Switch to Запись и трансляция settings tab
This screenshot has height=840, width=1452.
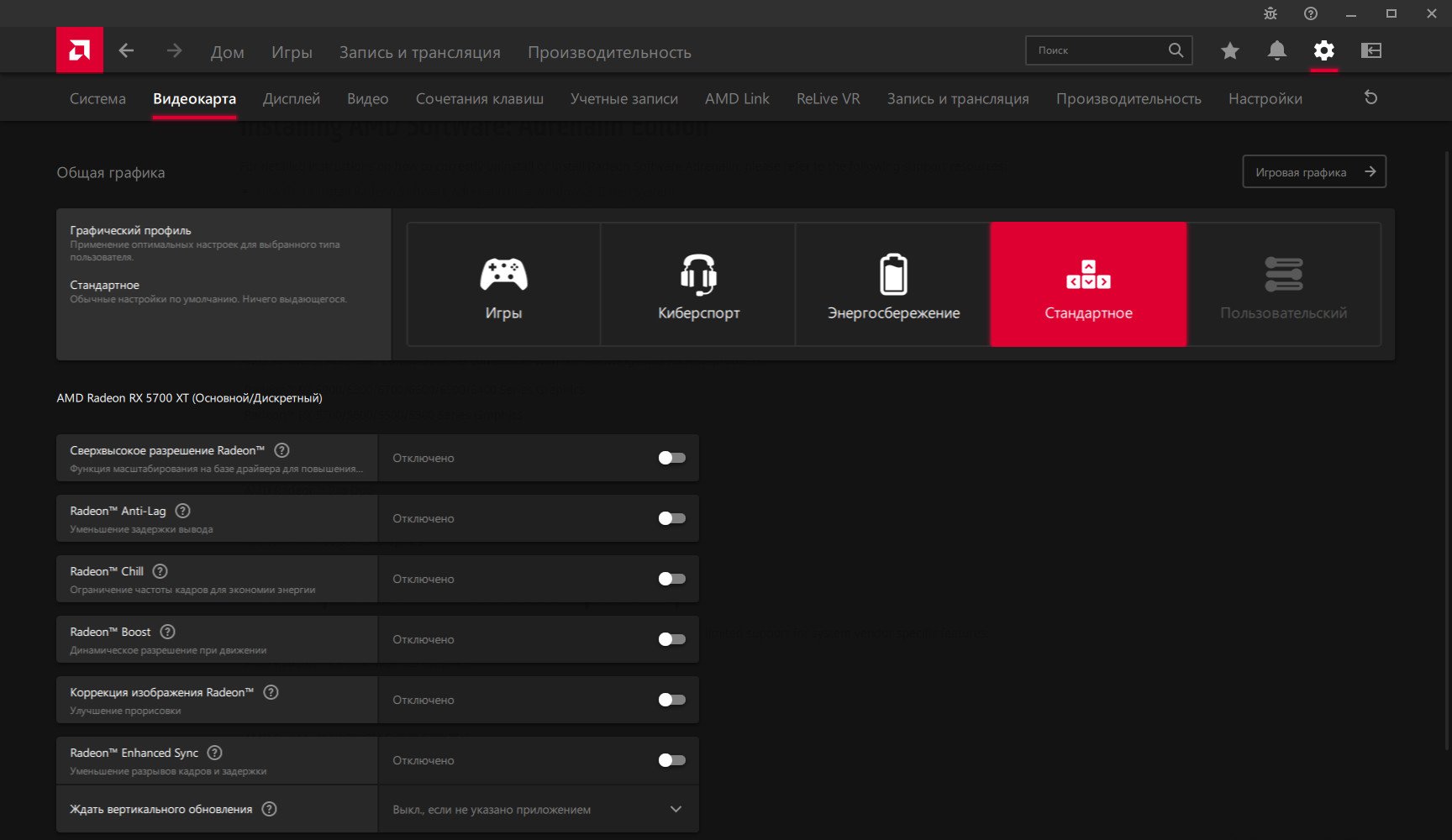(x=958, y=98)
